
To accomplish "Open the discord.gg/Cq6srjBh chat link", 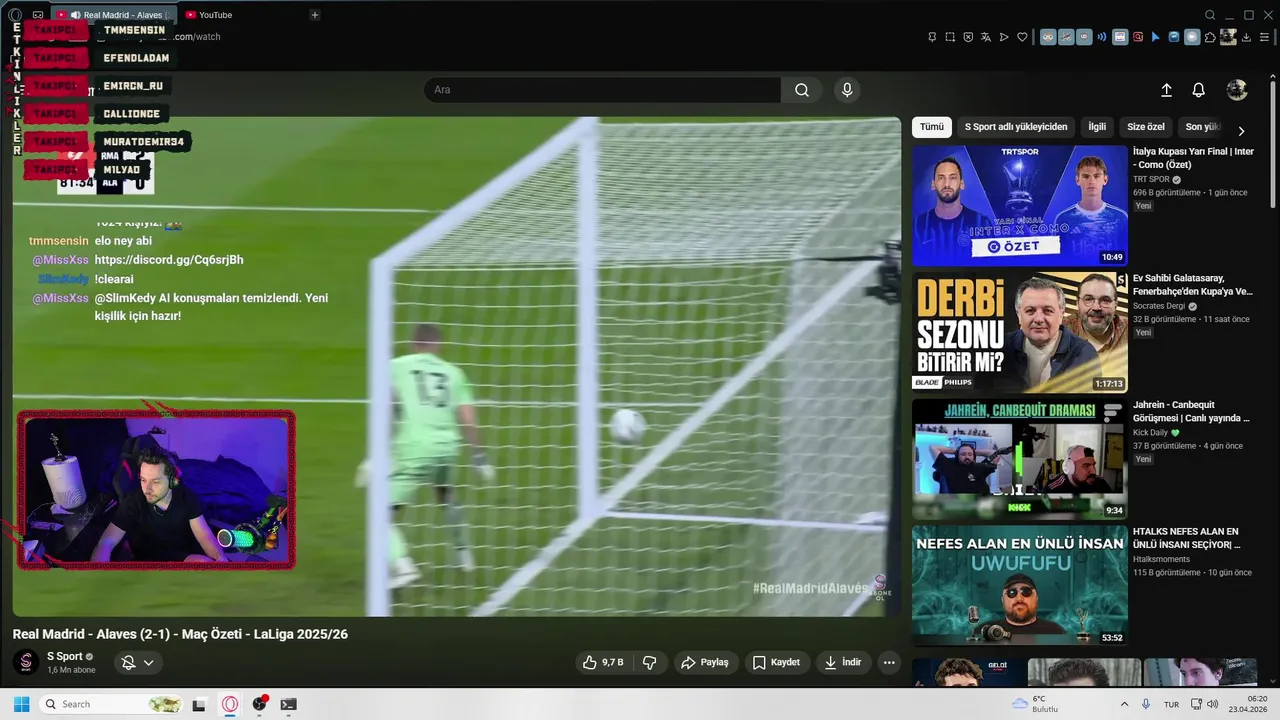I will [169, 260].
